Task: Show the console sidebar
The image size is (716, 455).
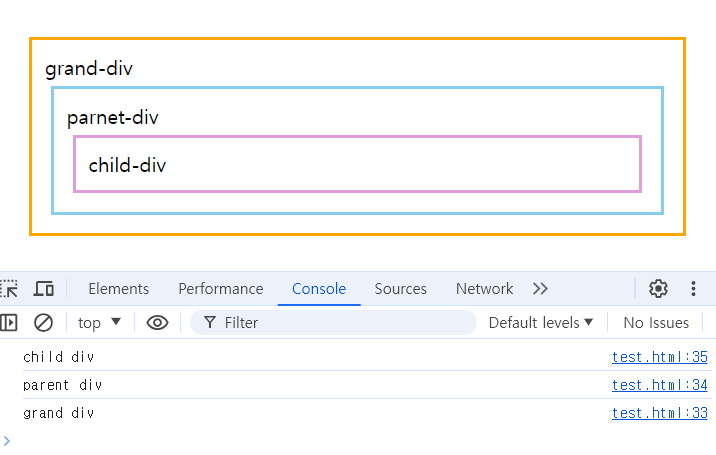Action: [x=9, y=323]
